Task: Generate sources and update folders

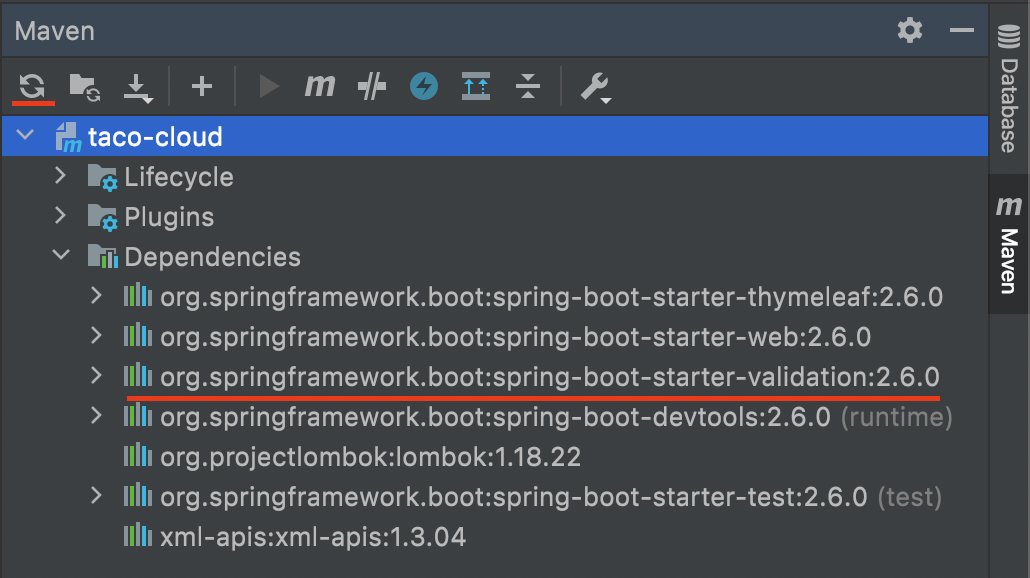Action: 85,87
